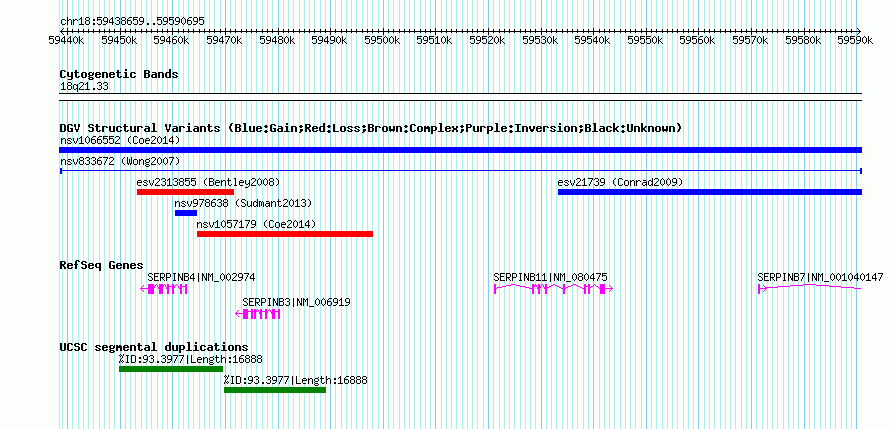Image resolution: width=890 pixels, height=429 pixels.
Task: Click the SERPINB4 gene glyph
Action: (x=164, y=289)
